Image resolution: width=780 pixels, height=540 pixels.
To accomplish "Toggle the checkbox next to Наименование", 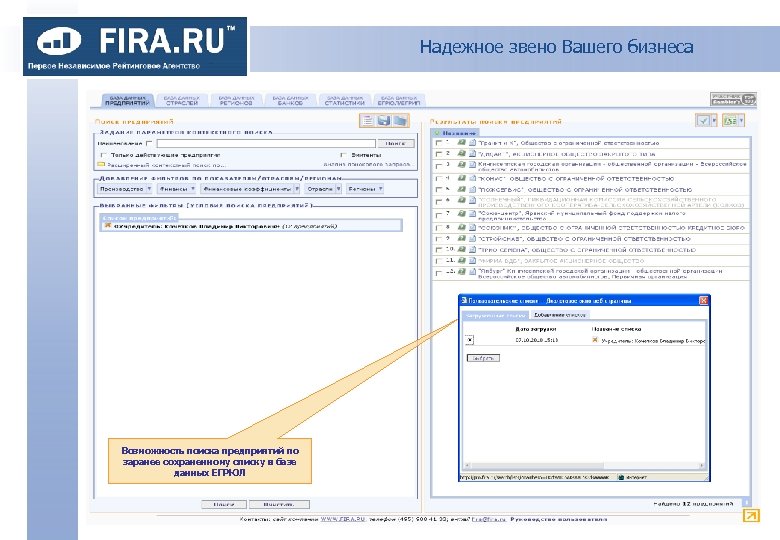I will [x=149, y=143].
